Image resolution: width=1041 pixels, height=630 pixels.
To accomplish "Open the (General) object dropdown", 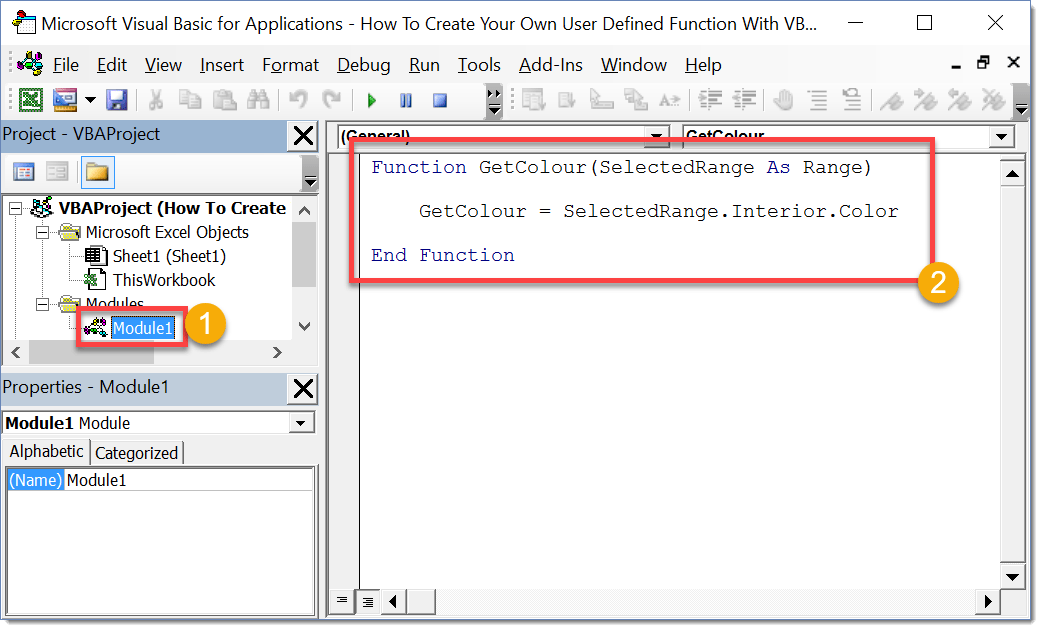I will click(656, 137).
